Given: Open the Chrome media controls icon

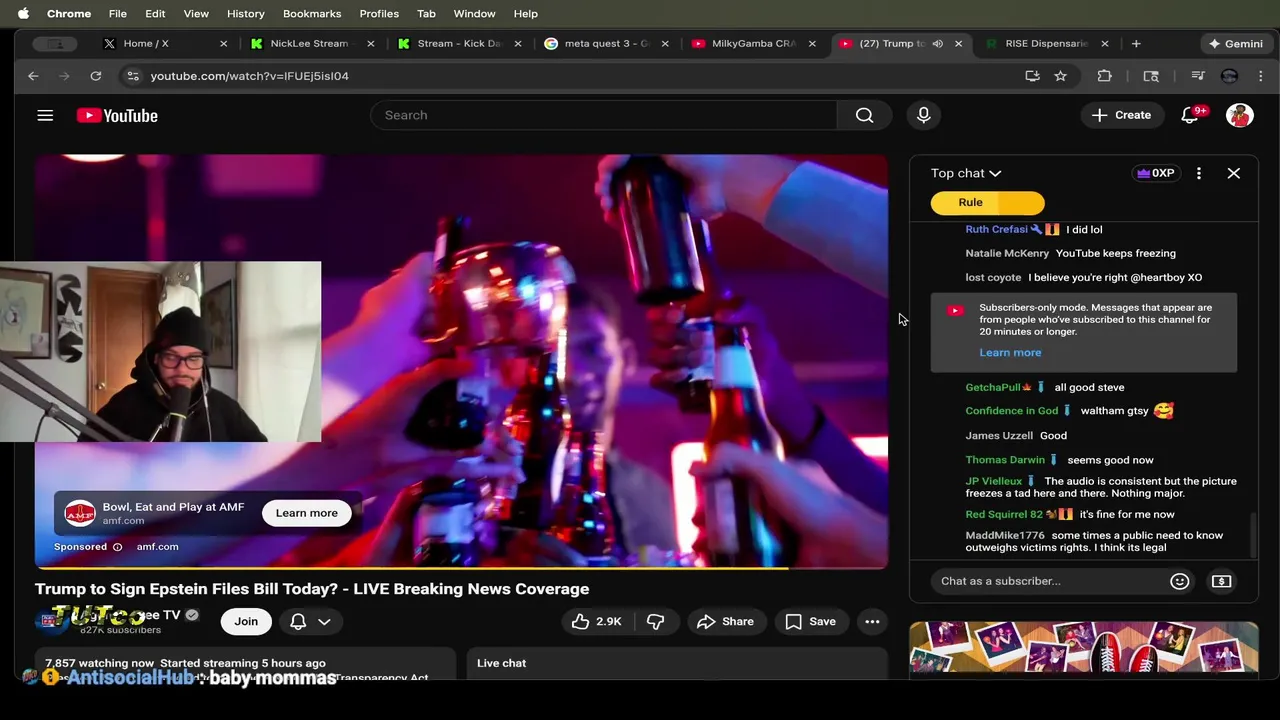Looking at the screenshot, I should [1197, 76].
